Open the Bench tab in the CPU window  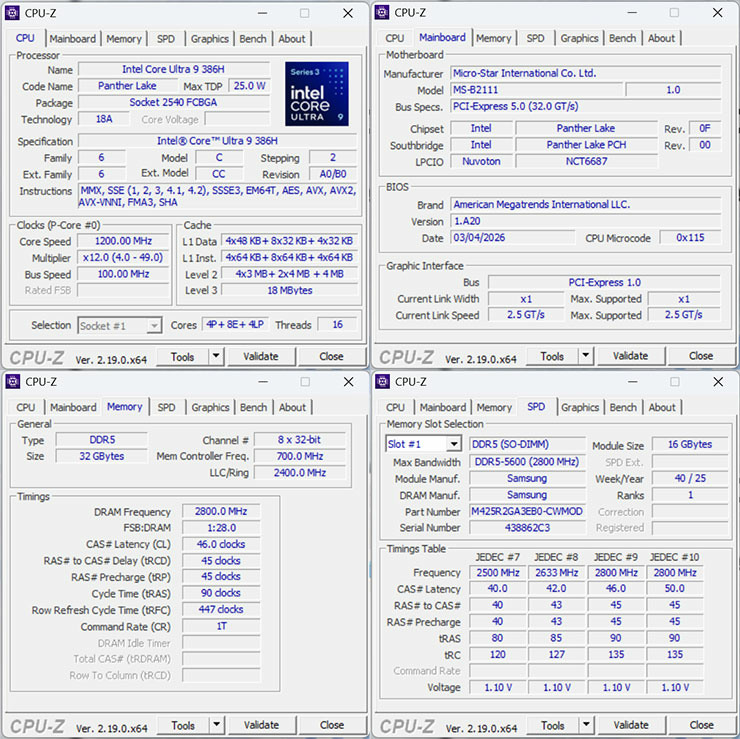(253, 39)
